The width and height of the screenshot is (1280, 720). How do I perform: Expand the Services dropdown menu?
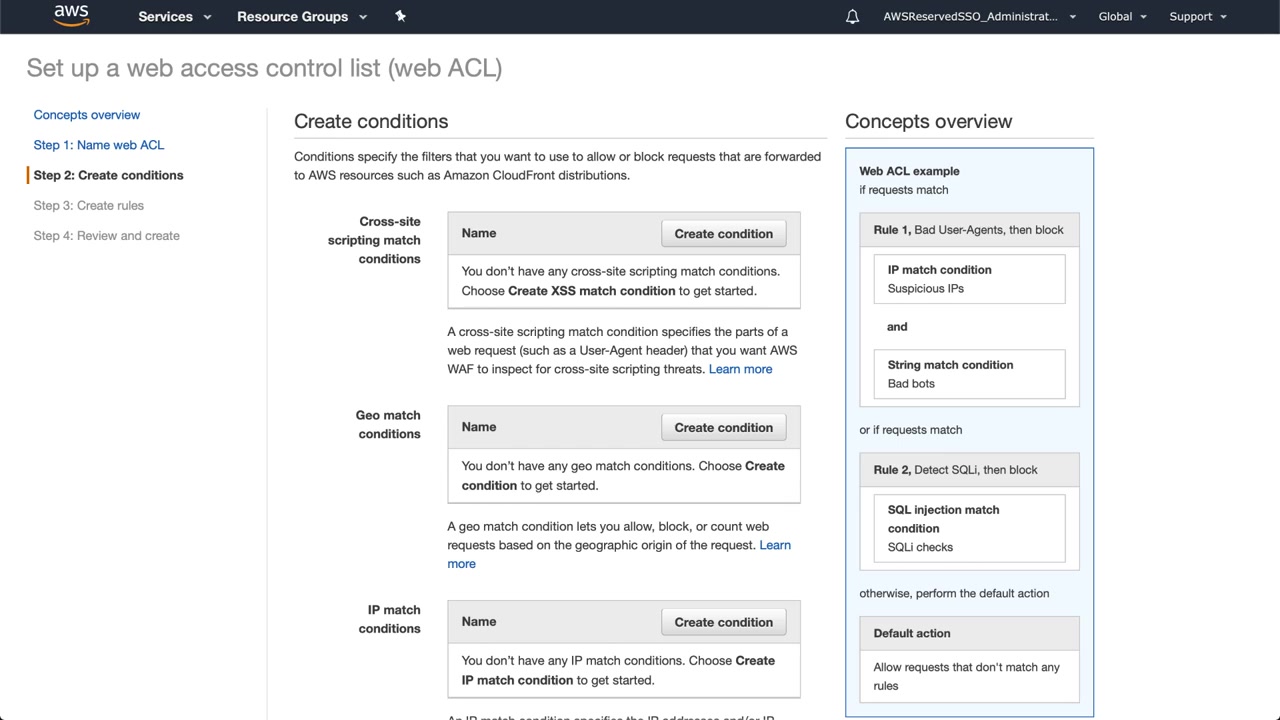click(x=175, y=17)
